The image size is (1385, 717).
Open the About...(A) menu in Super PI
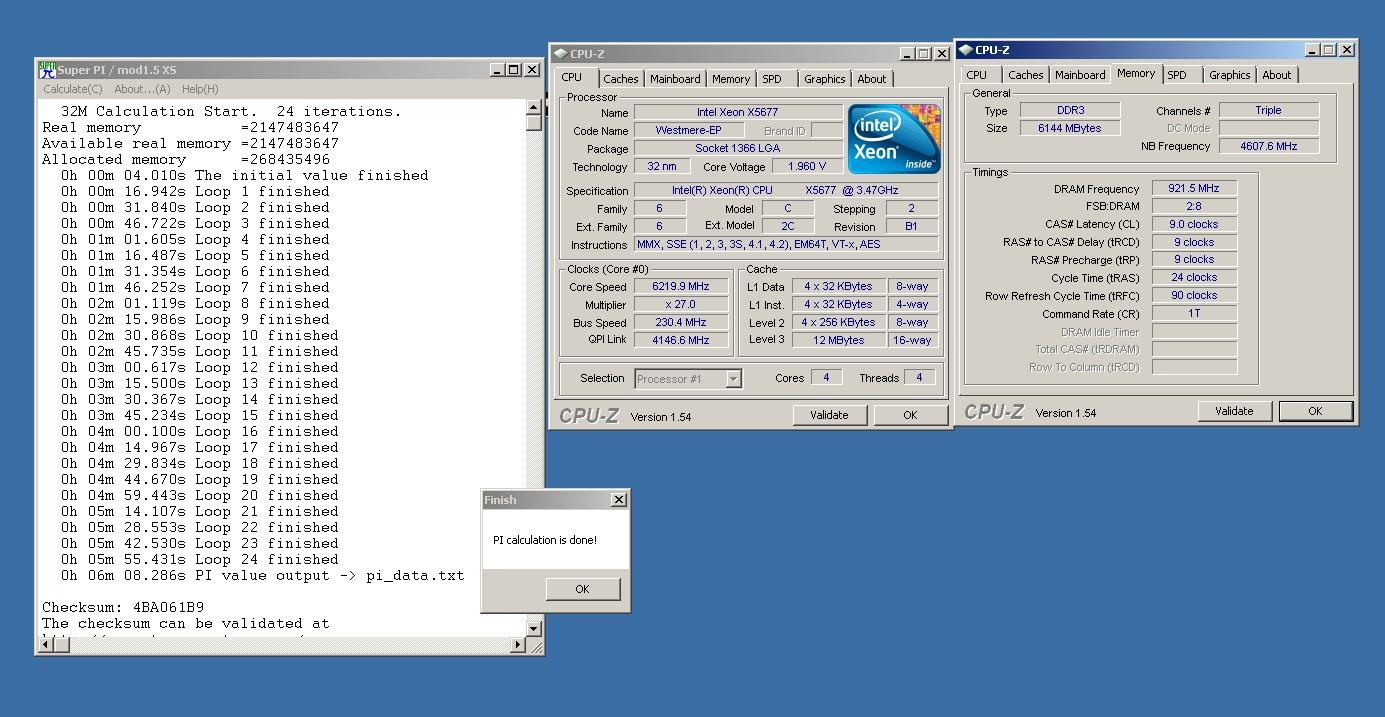tap(142, 89)
